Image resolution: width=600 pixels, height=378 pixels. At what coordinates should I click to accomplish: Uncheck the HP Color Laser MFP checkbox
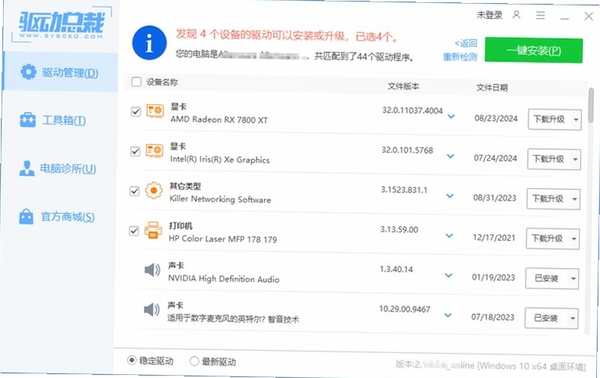pyautogui.click(x=134, y=231)
